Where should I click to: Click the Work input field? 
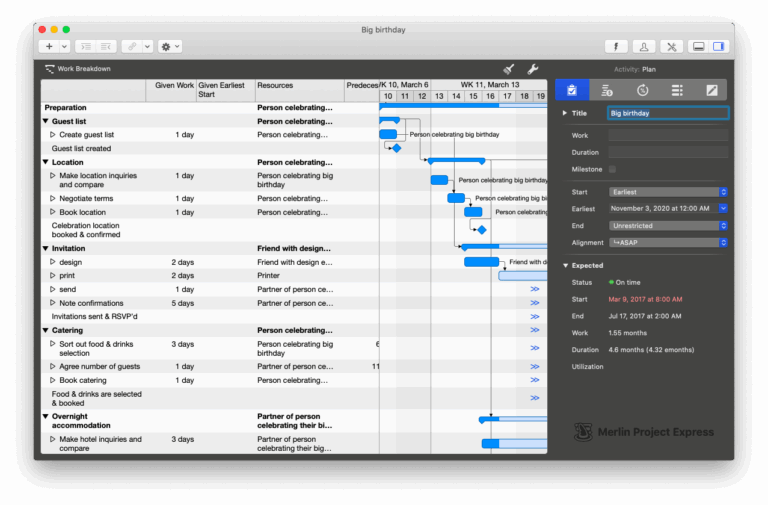[x=668, y=135]
